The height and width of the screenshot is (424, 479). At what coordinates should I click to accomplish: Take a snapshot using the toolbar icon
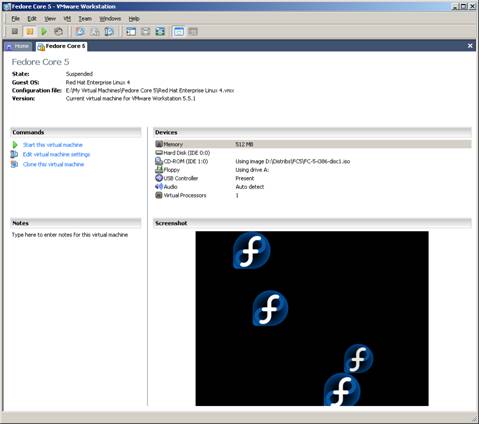80,31
